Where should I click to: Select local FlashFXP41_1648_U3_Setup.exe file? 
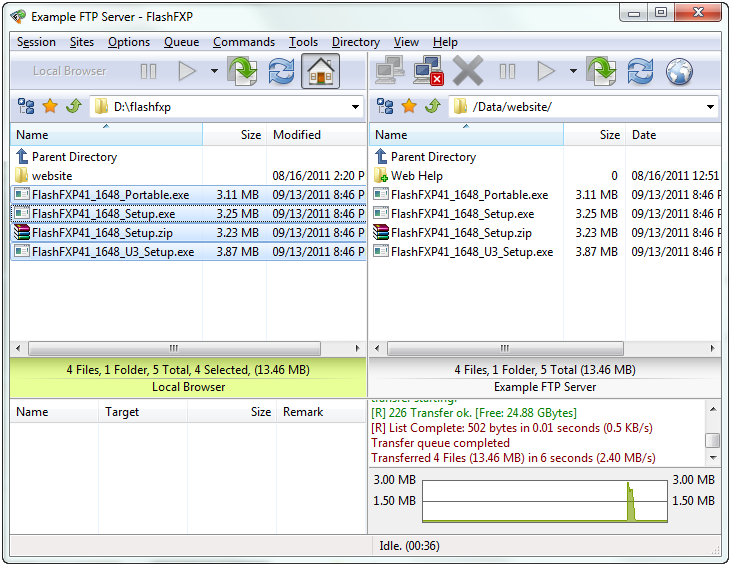(189, 252)
